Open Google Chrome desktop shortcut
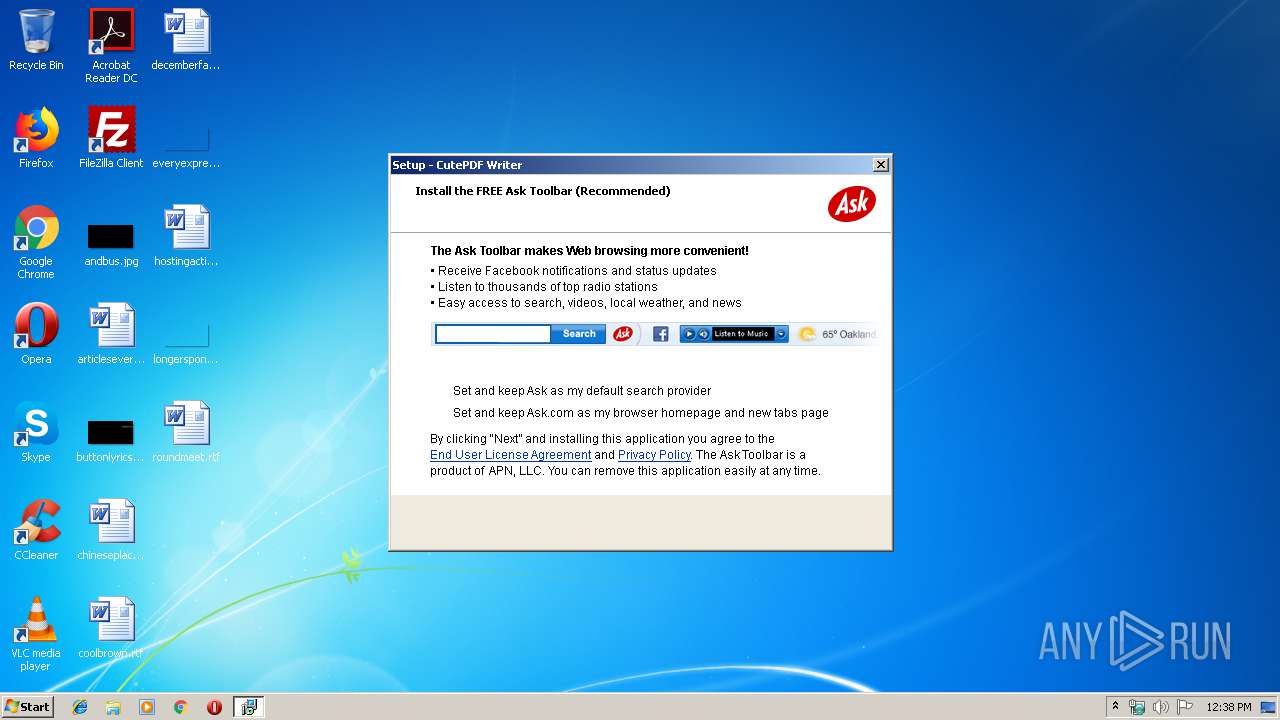Image resolution: width=1280 pixels, height=720 pixels. [x=36, y=242]
